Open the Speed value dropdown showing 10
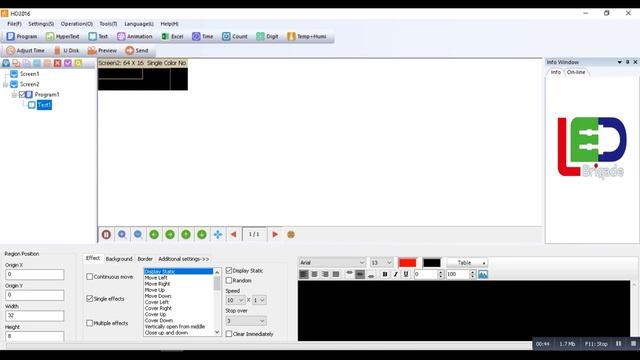This screenshot has height=360, width=640. click(x=235, y=300)
